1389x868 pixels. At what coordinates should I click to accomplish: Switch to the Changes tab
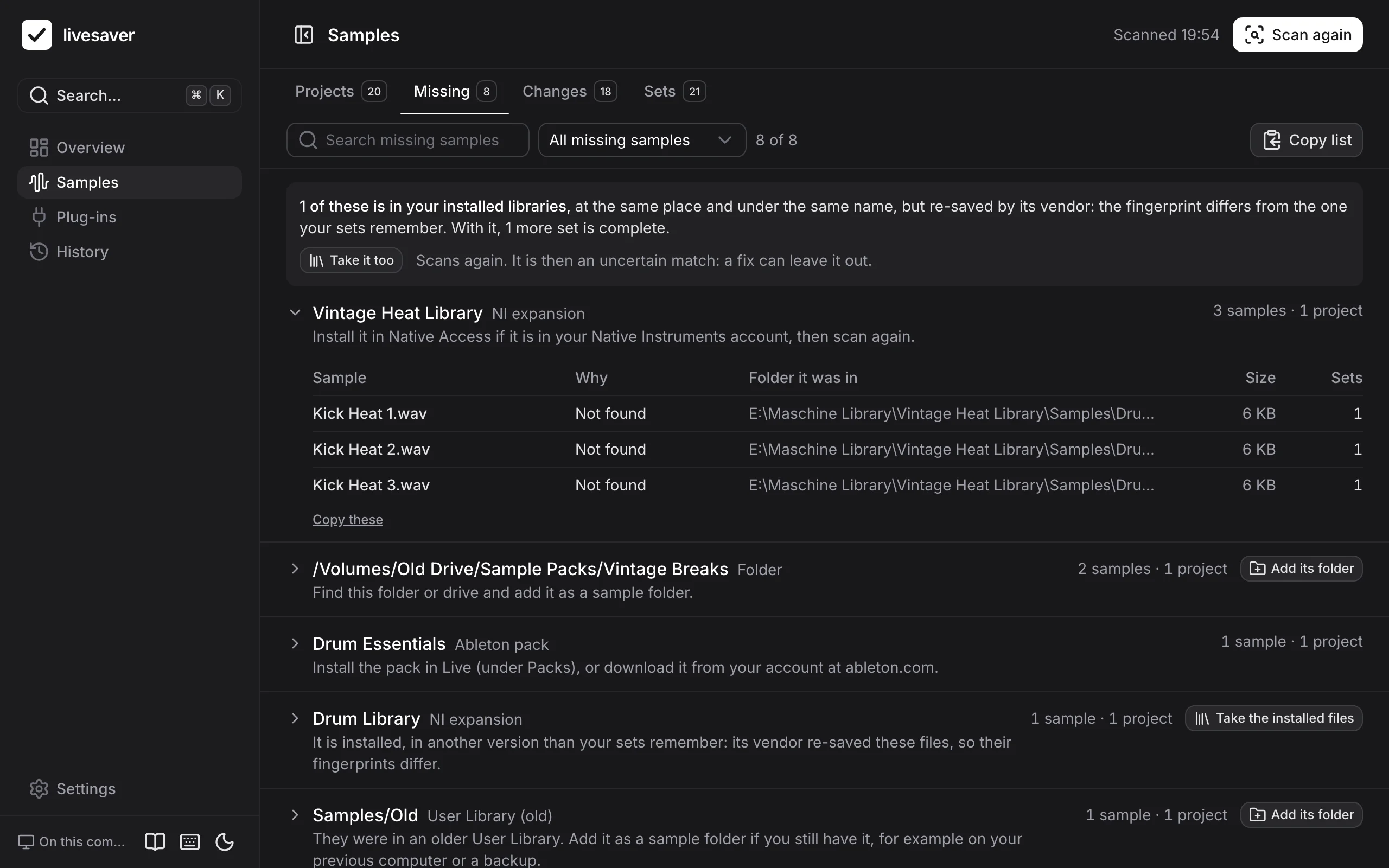(x=569, y=91)
